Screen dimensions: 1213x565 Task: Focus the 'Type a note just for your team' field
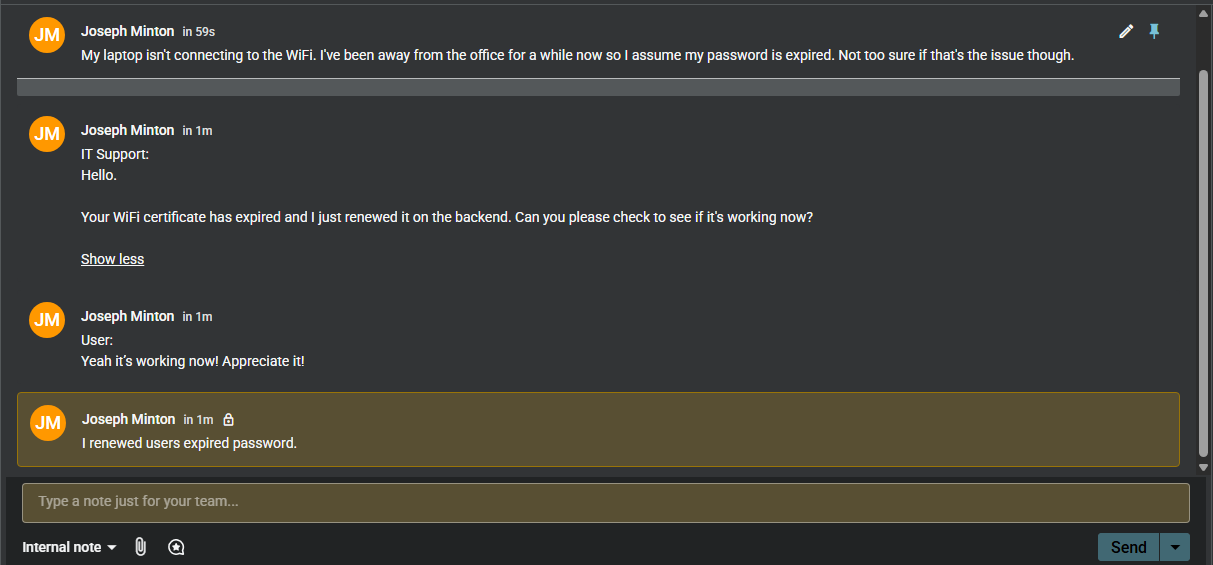[605, 502]
